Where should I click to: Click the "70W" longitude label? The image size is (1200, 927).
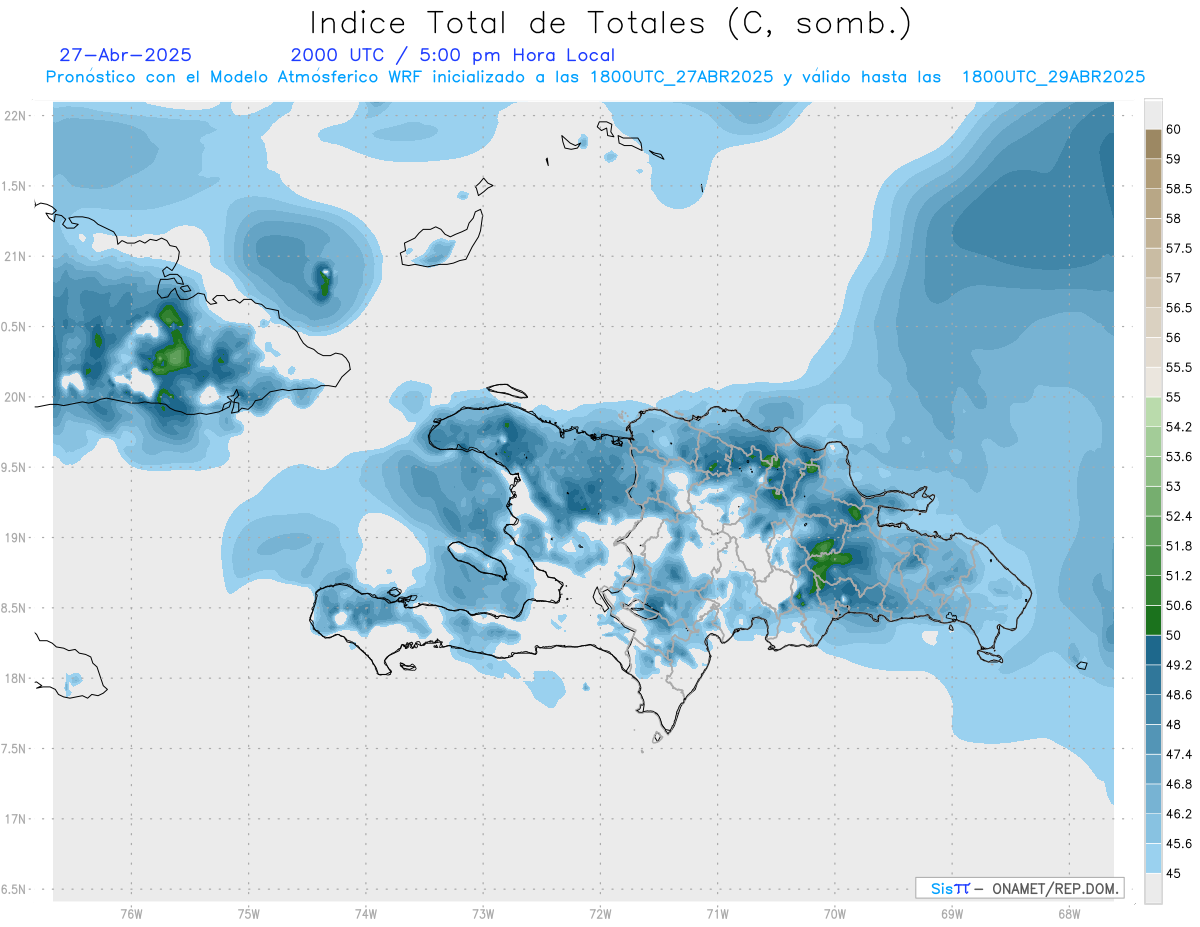(x=834, y=914)
